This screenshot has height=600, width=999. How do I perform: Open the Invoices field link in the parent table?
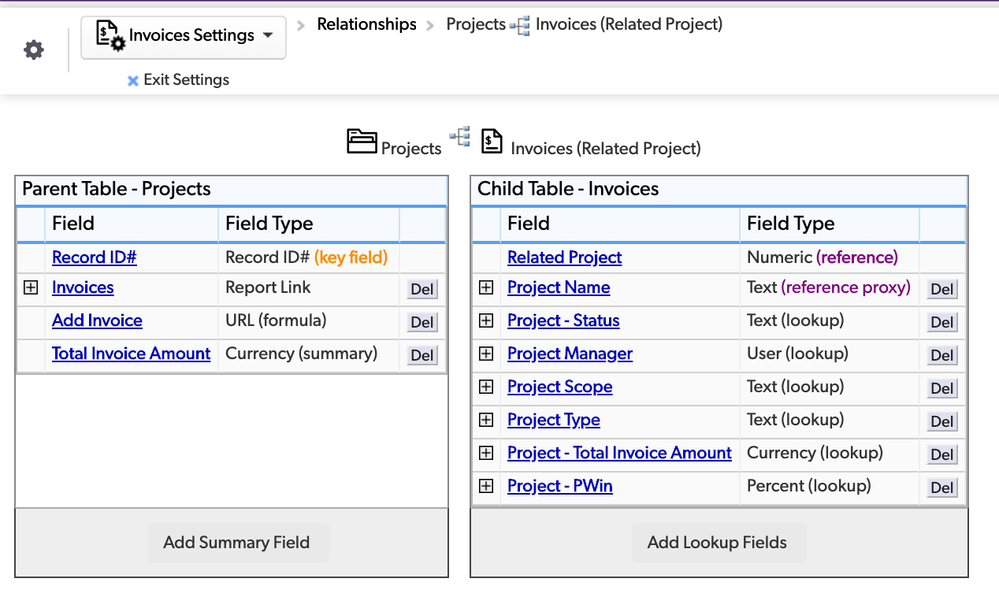coord(83,287)
